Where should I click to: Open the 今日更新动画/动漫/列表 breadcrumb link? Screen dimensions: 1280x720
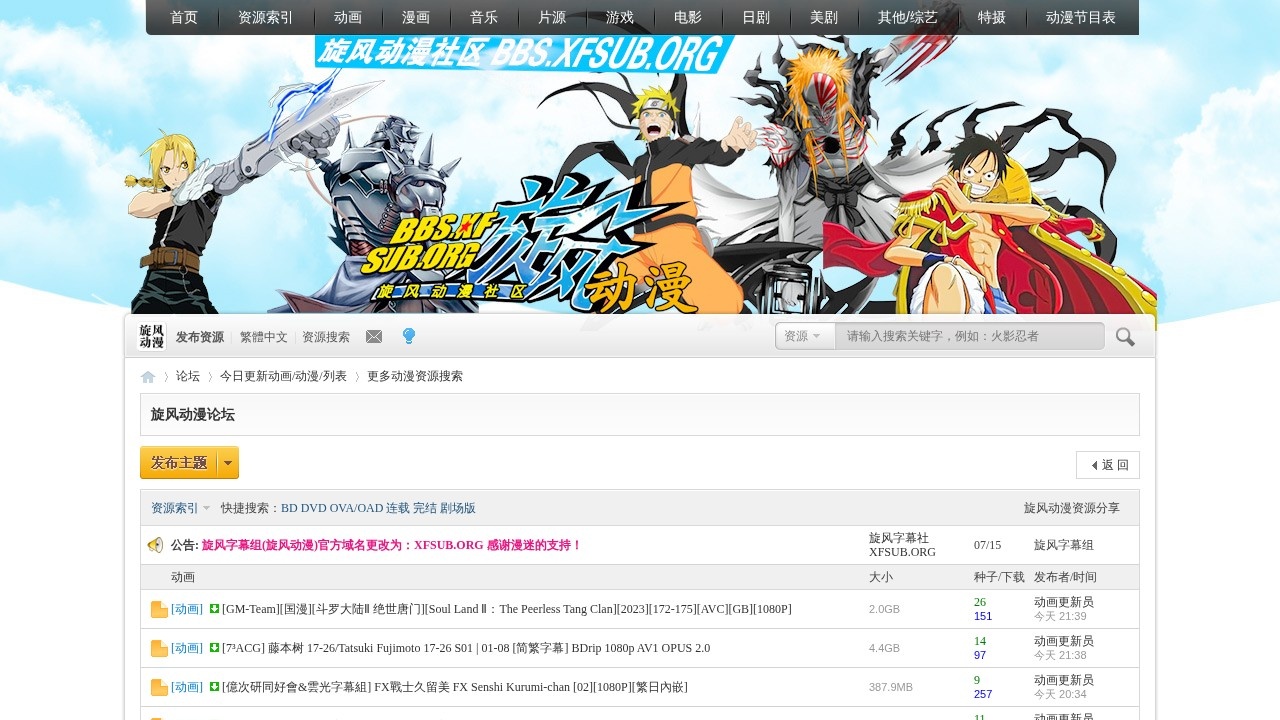(x=283, y=376)
